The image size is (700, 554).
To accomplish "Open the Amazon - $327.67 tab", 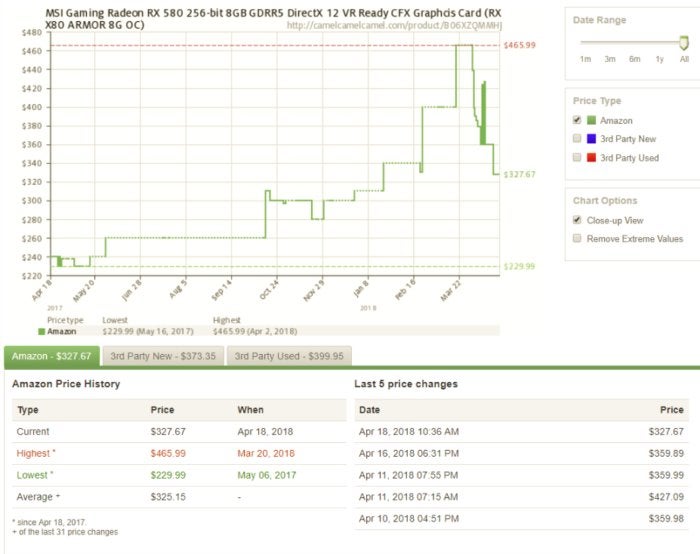I will (x=51, y=356).
